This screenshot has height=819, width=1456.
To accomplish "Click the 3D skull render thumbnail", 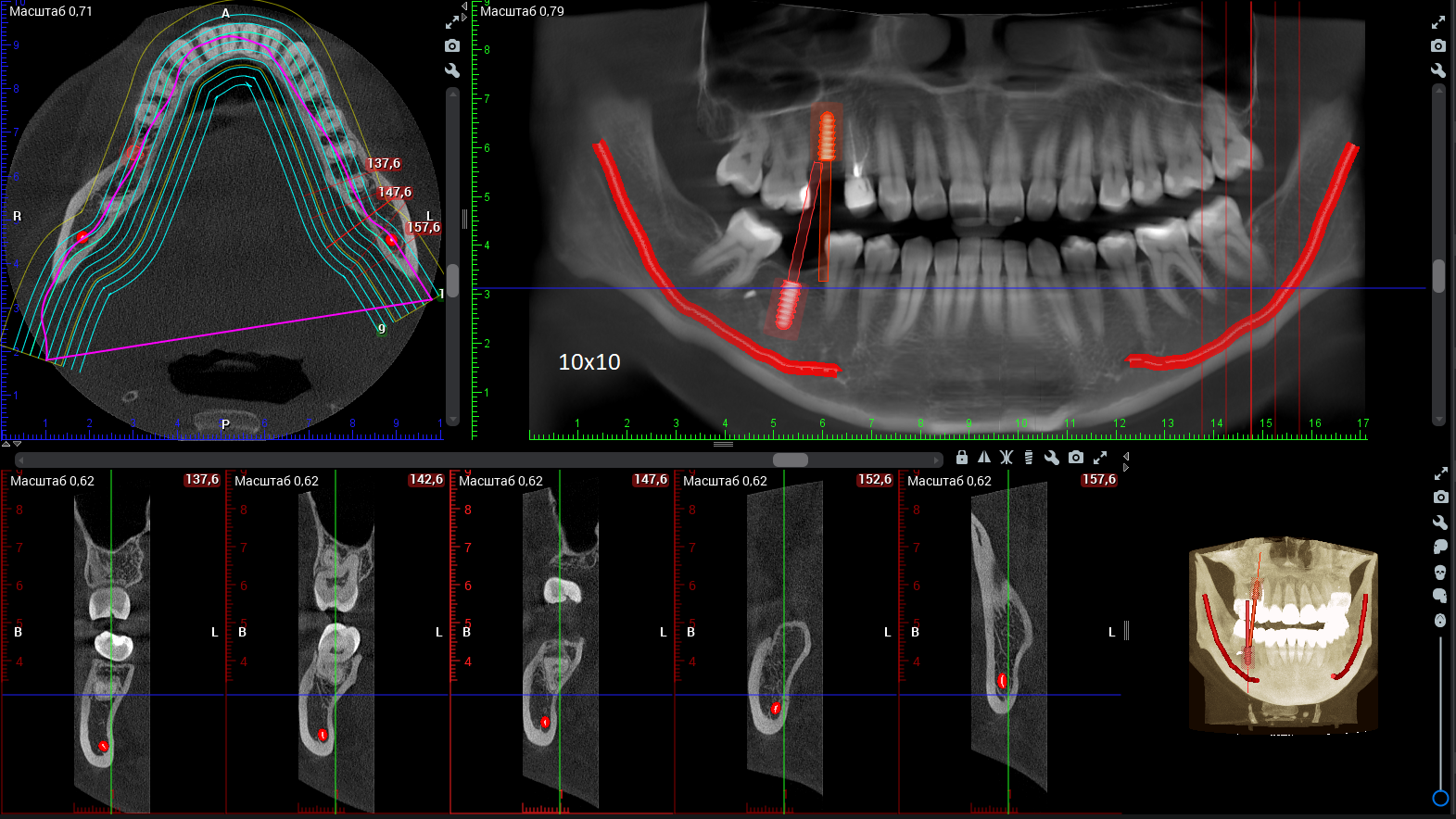I will pos(1283,637).
